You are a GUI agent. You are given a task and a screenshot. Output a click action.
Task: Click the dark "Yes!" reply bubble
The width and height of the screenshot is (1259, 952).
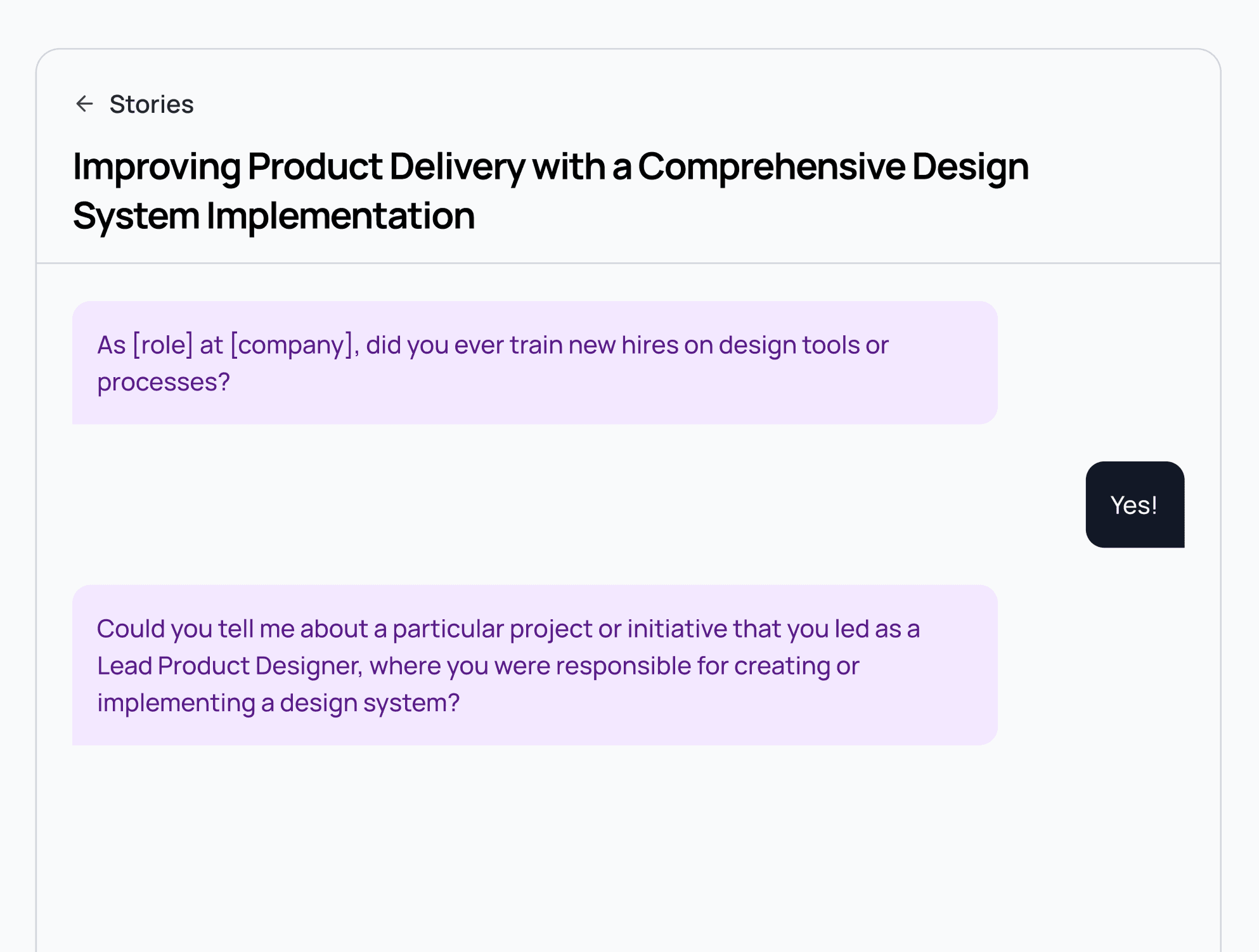[x=1134, y=505]
